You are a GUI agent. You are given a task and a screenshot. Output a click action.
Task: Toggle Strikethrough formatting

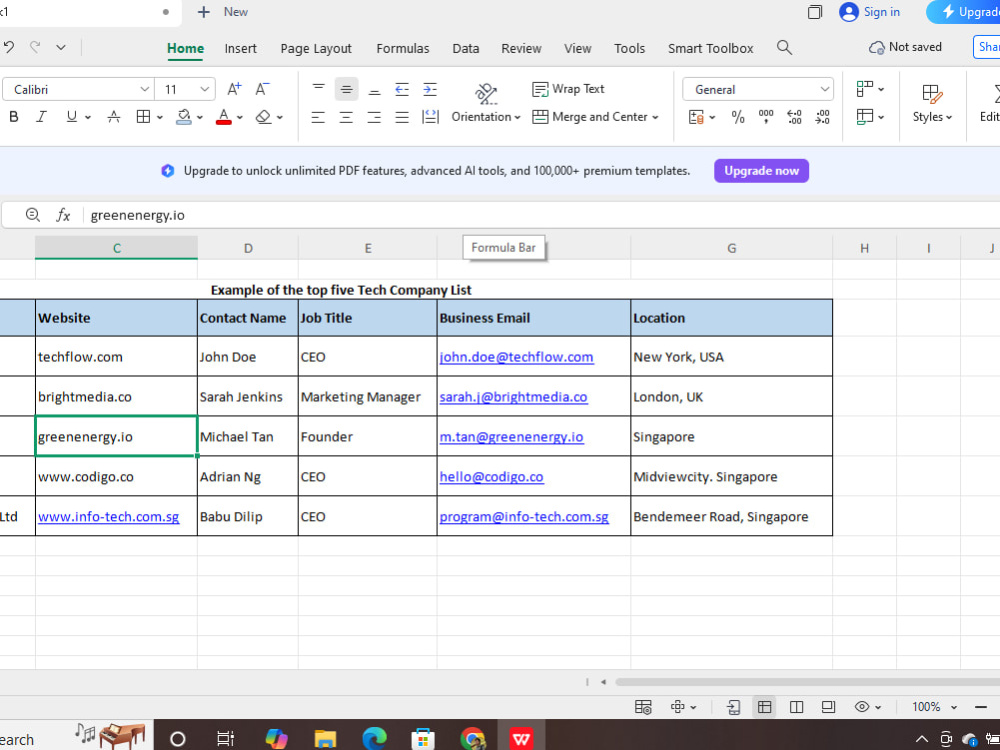pos(114,117)
